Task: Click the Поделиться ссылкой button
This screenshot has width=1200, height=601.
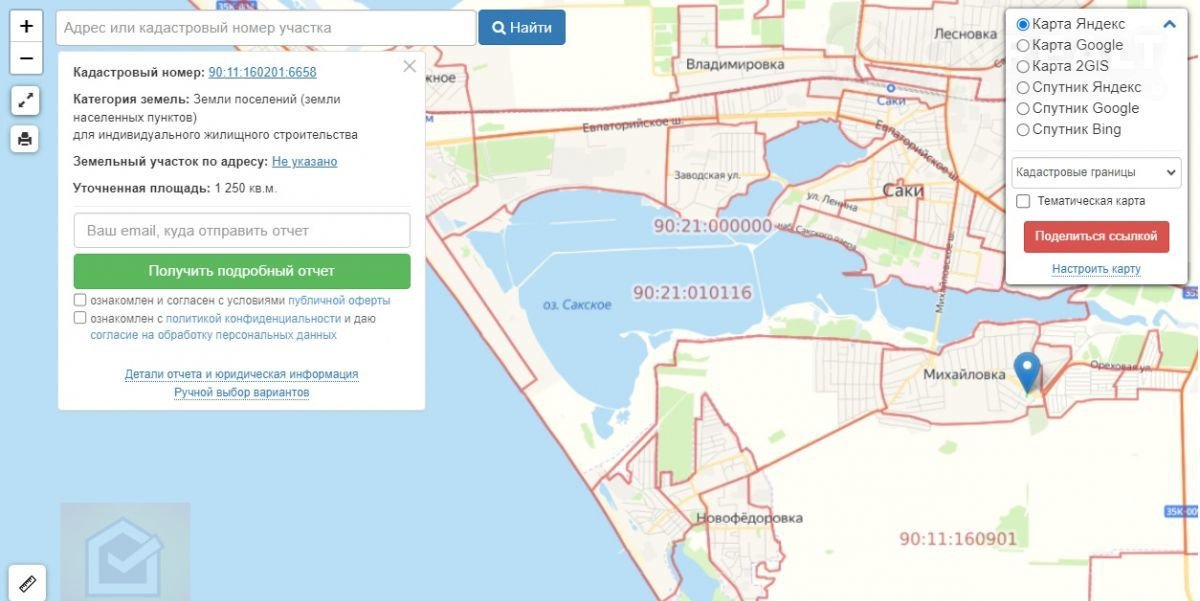Action: click(x=1096, y=237)
